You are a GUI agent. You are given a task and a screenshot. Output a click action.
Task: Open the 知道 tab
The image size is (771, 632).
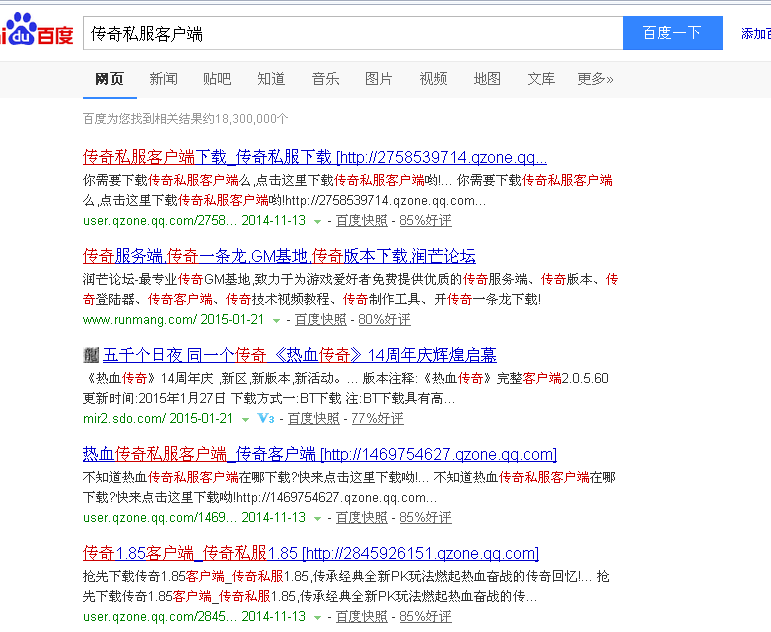pos(271,79)
